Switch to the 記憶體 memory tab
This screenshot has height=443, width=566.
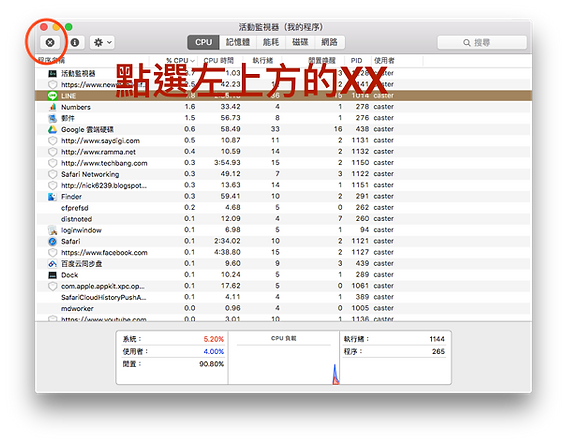[238, 42]
